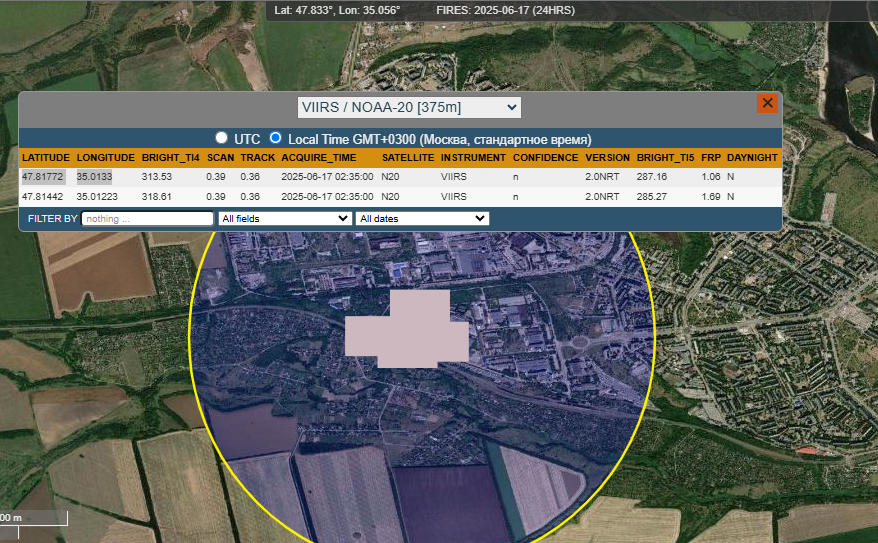This screenshot has width=878, height=543.
Task: Sort by the DAYNIGHT column header
Action: coord(752,158)
